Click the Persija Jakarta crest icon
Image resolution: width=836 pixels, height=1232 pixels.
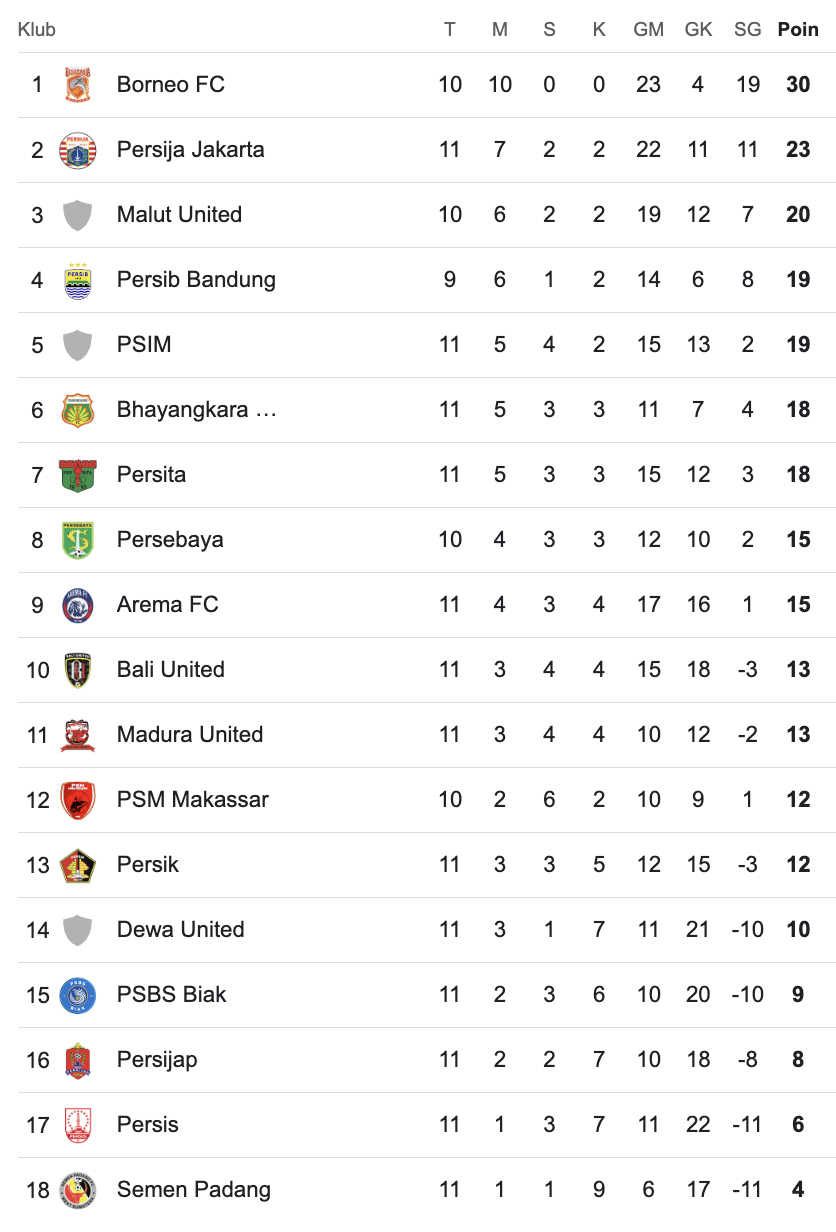coord(77,150)
